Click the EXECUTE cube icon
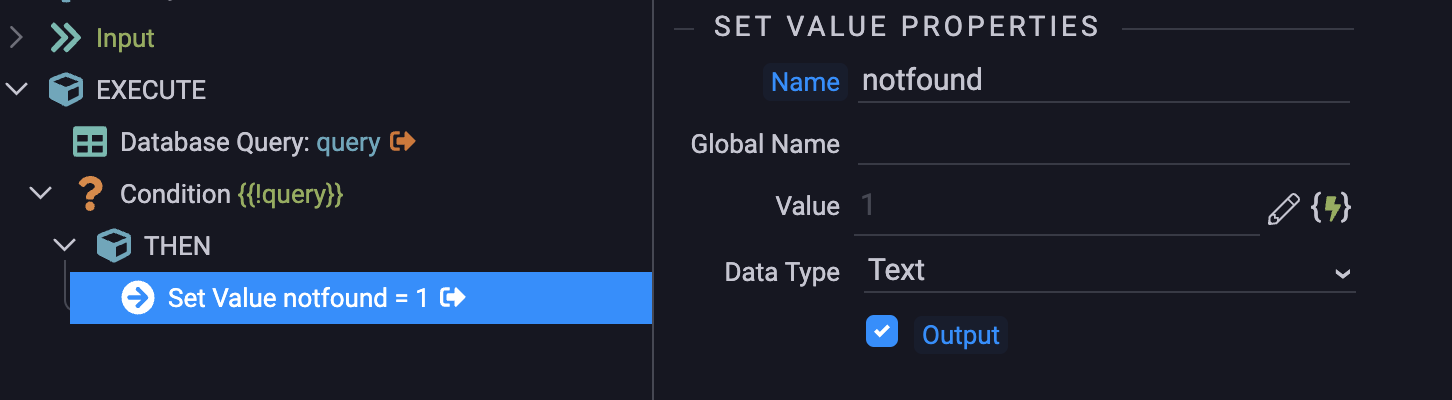Image resolution: width=1452 pixels, height=400 pixels. tap(65, 90)
